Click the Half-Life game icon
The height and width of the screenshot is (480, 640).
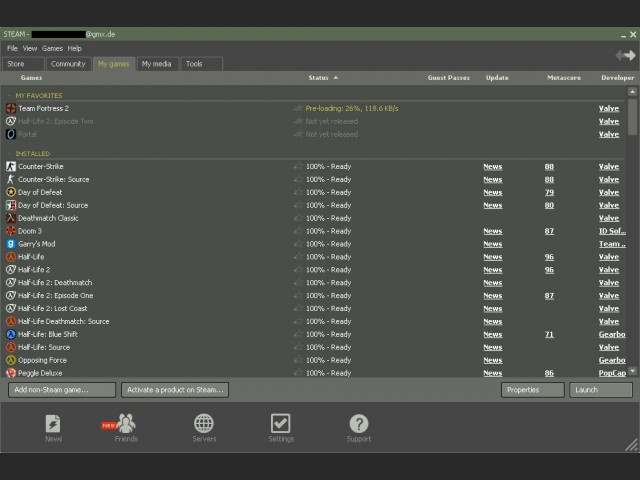pos(11,257)
